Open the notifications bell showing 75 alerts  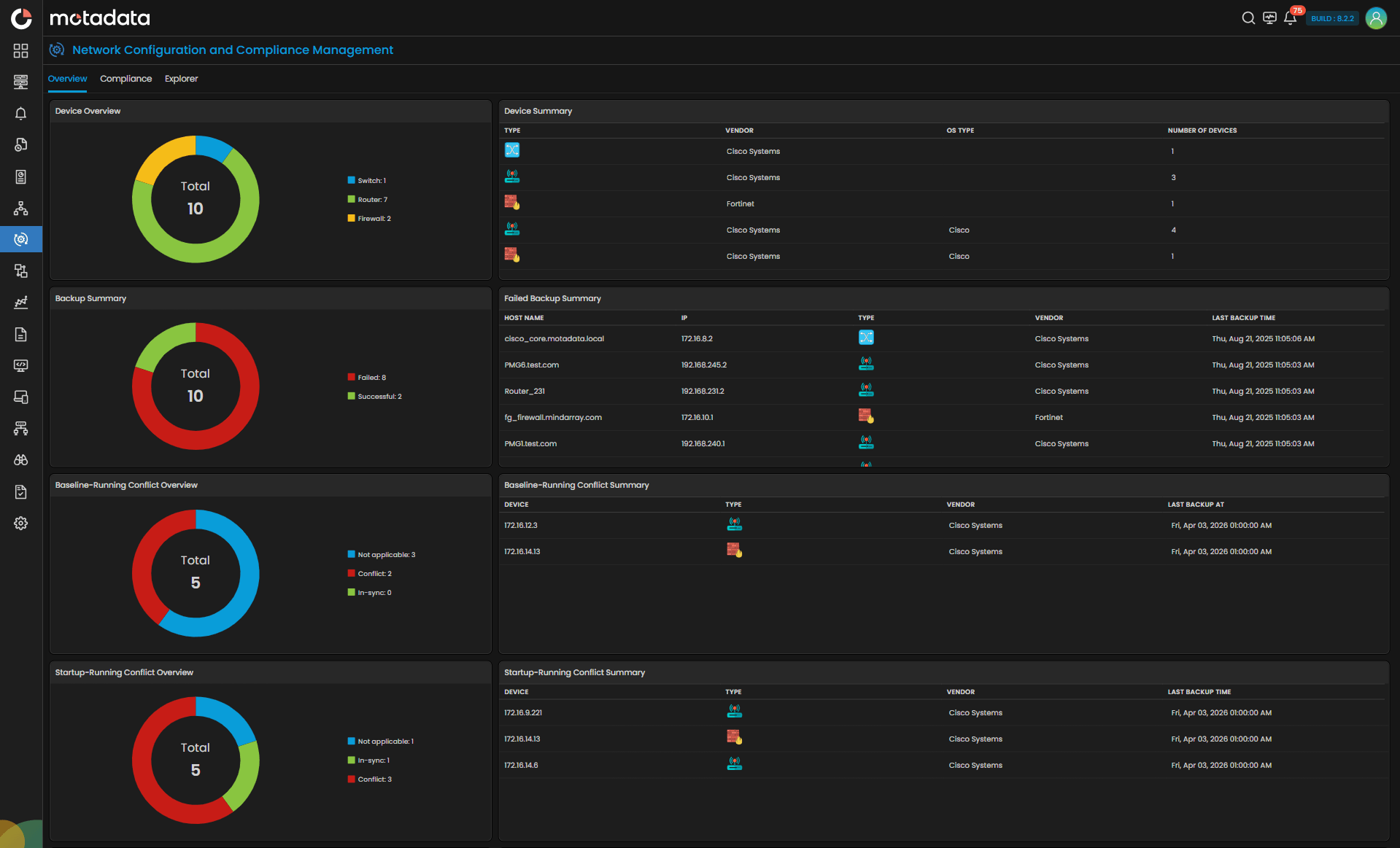pyautogui.click(x=1290, y=17)
